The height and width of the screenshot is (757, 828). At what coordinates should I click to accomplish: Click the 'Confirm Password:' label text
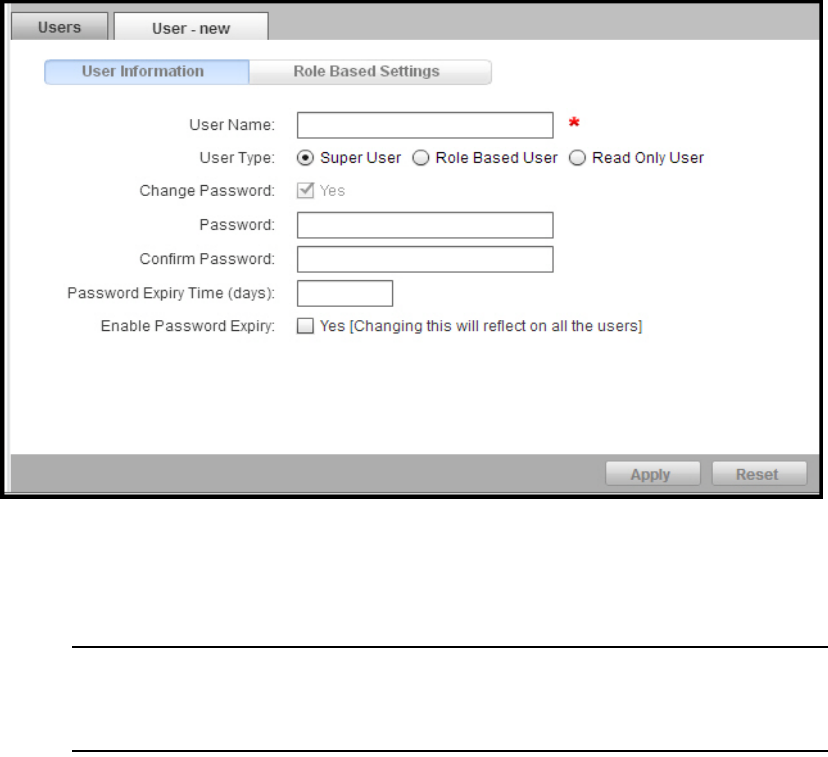pos(206,259)
